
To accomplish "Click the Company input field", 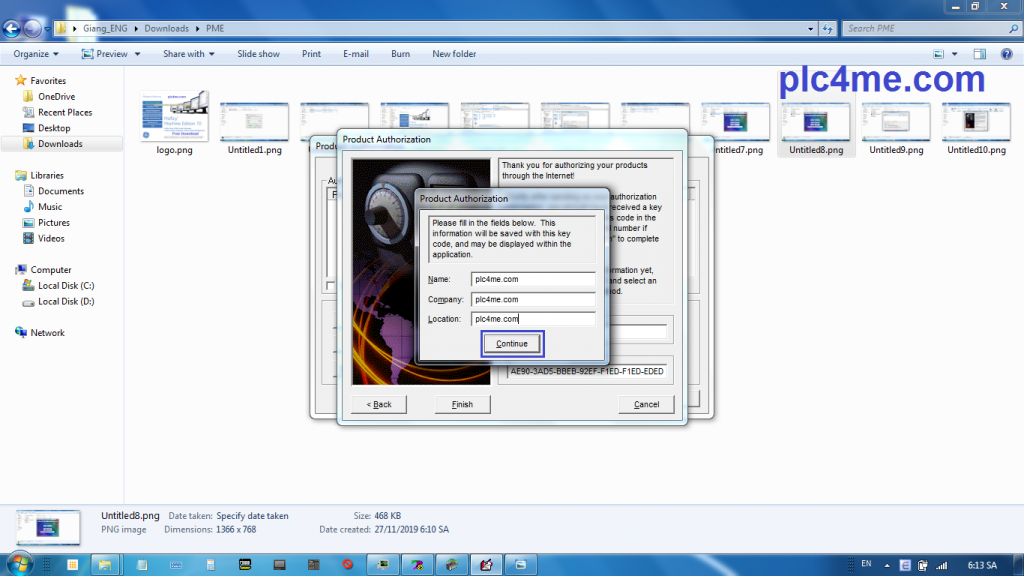I will [533, 299].
